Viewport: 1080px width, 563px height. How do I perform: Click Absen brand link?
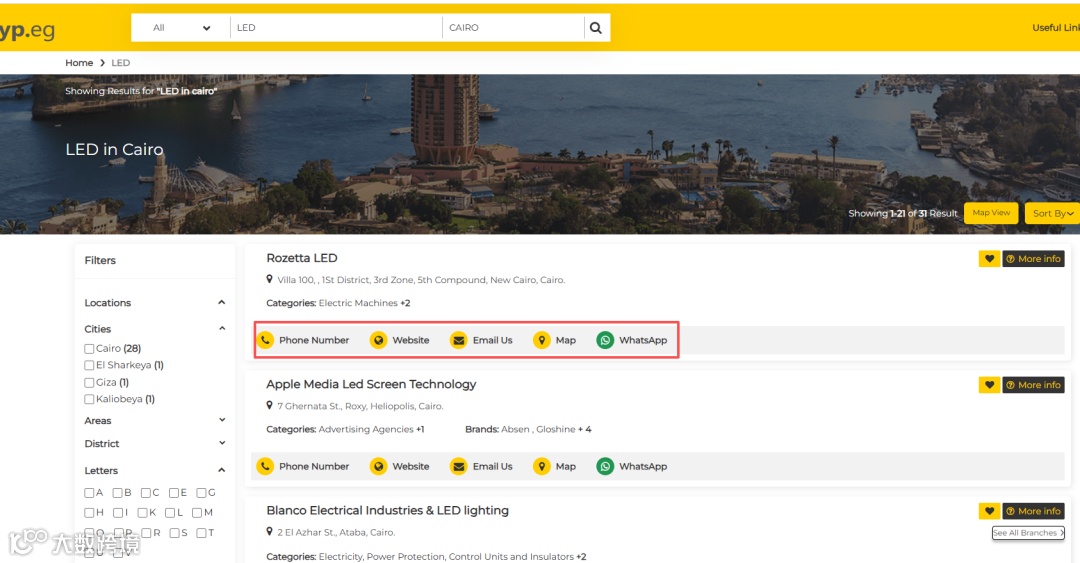[x=515, y=429]
